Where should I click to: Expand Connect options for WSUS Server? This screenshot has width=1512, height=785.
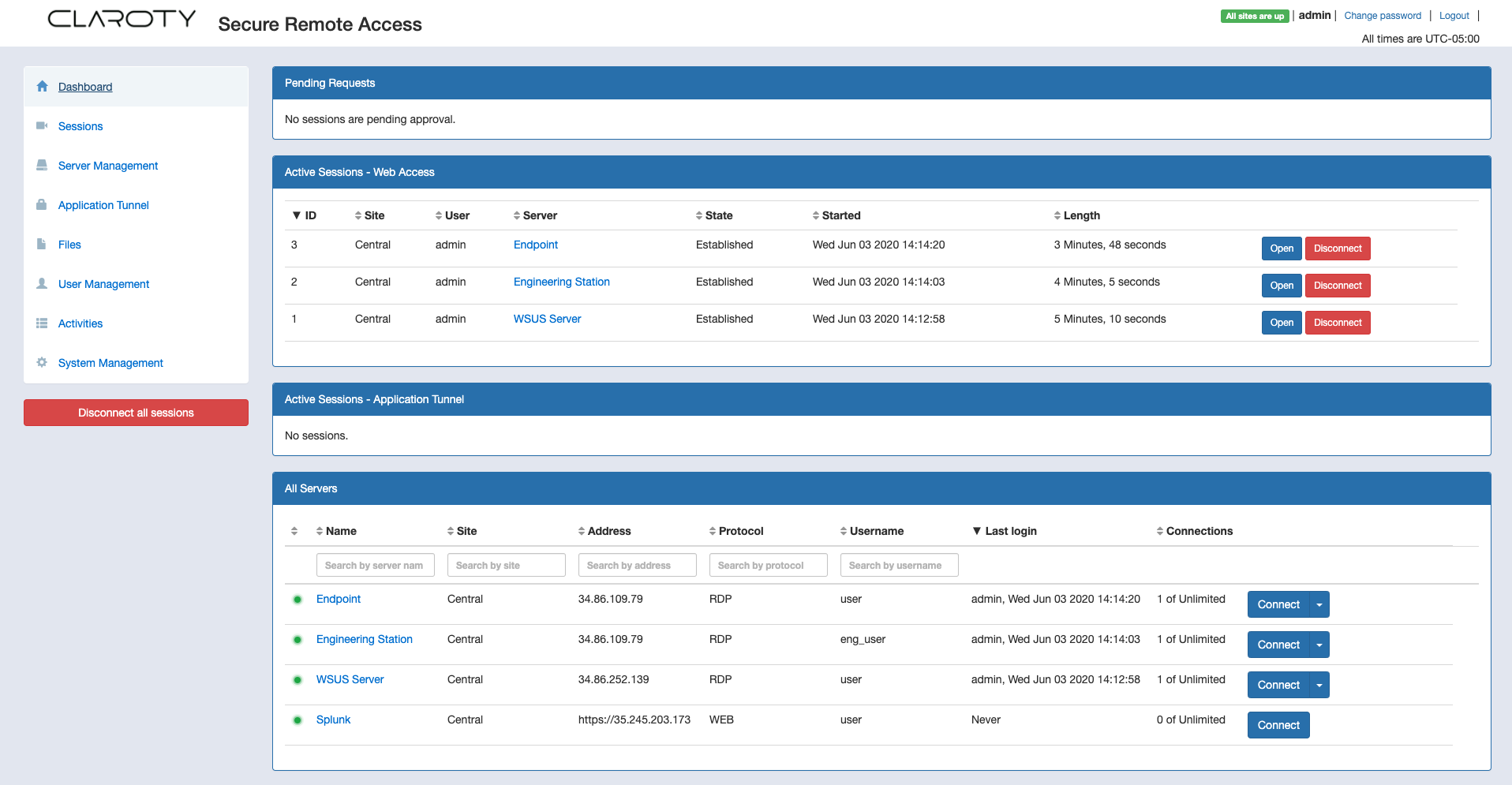coord(1318,685)
